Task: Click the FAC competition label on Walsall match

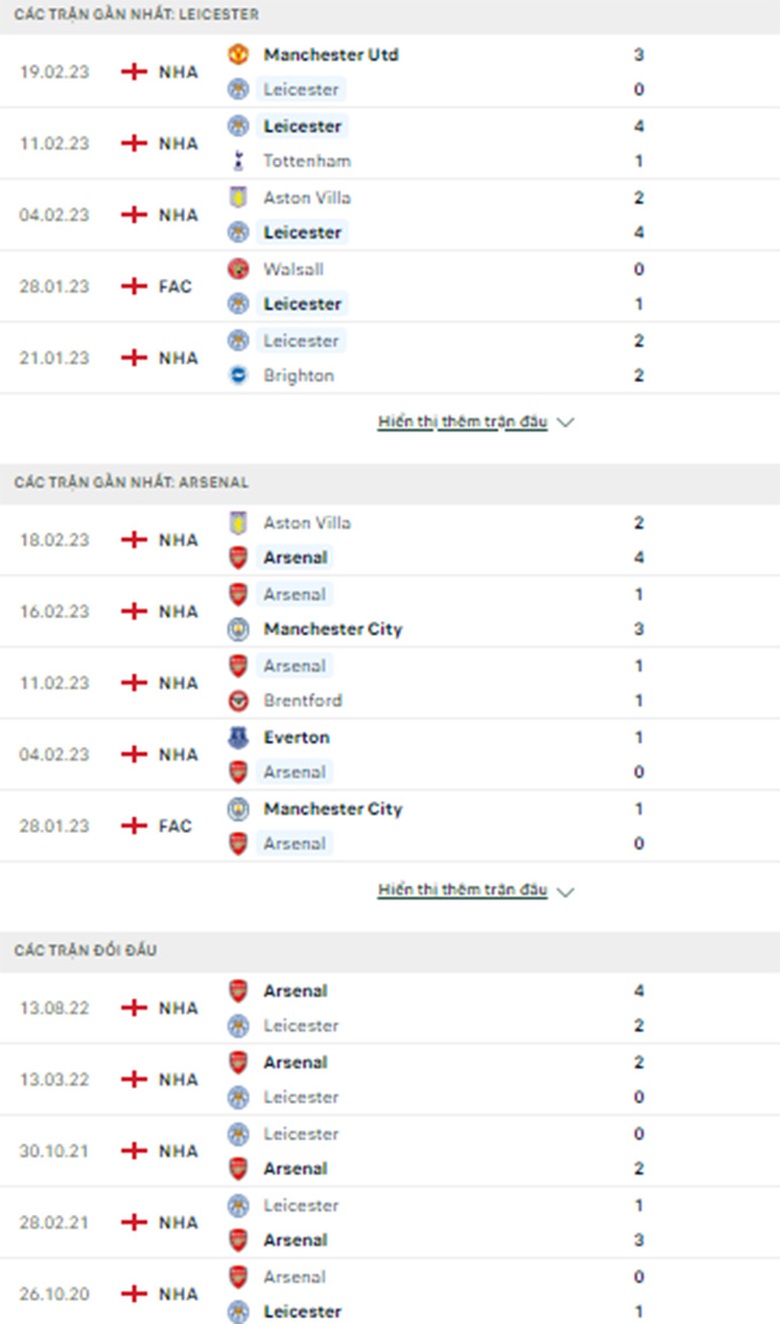Action: click(x=177, y=286)
